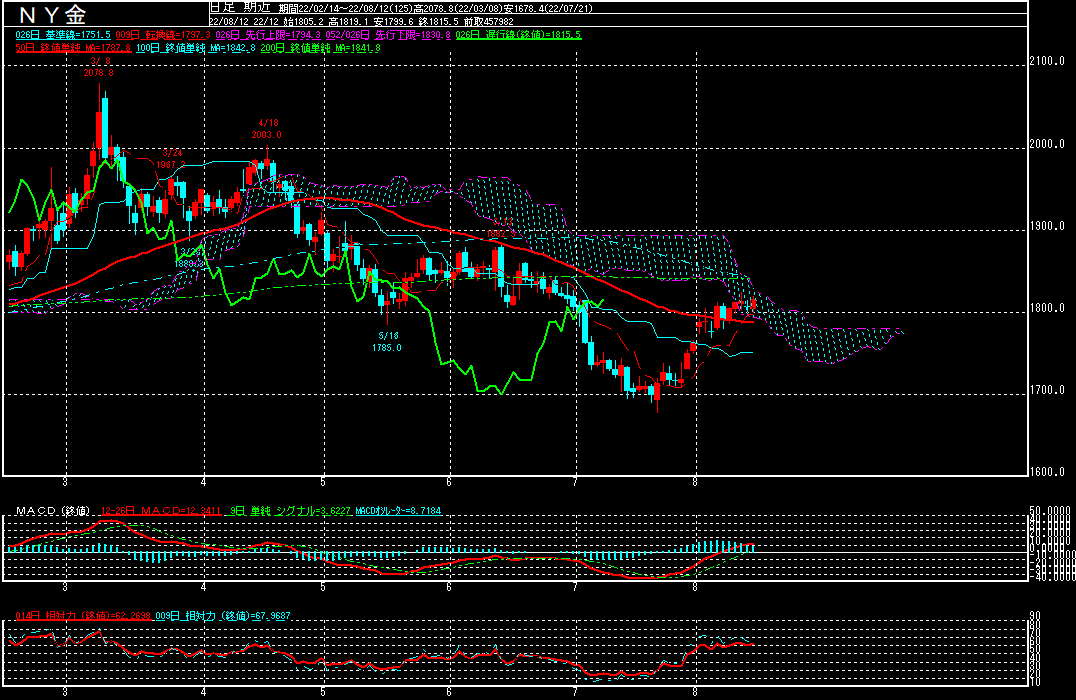Select the 3/24 1967.2 annotation
Image resolution: width=1076 pixels, height=700 pixels.
[x=171, y=159]
